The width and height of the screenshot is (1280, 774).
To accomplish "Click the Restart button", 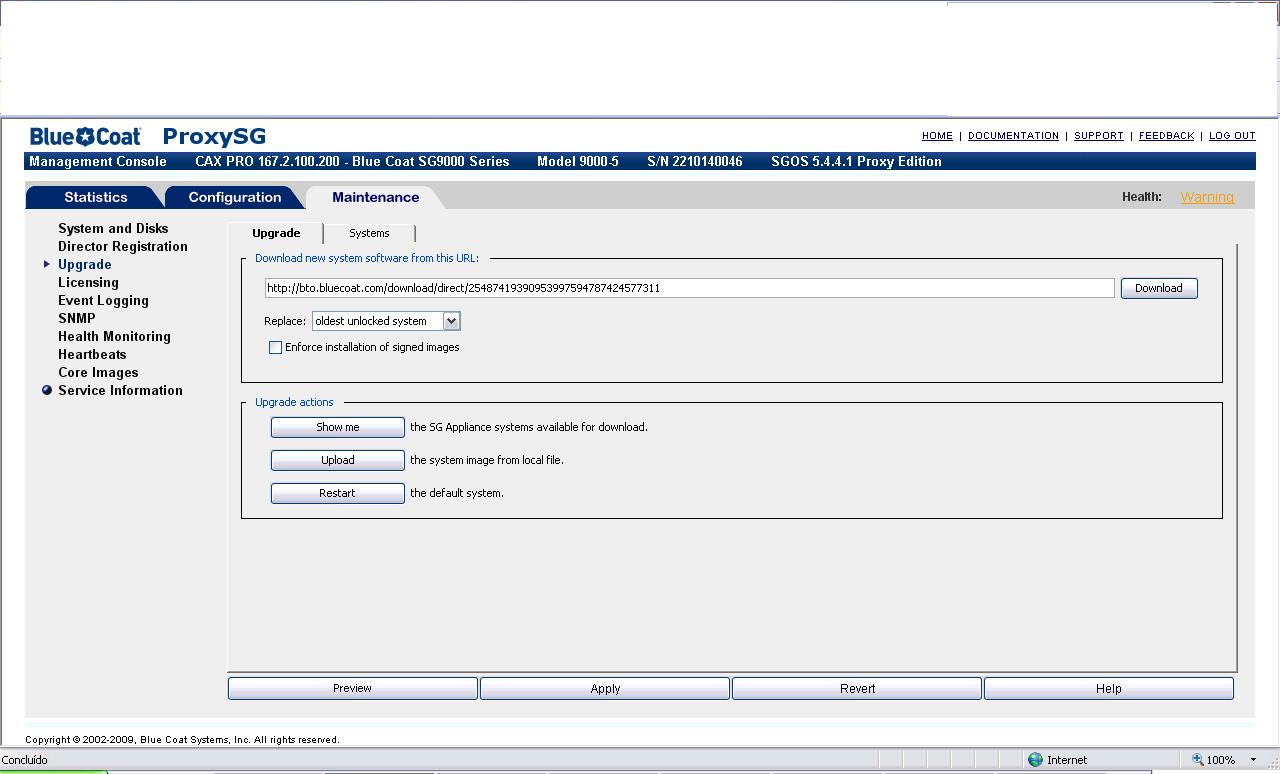I will [x=338, y=493].
